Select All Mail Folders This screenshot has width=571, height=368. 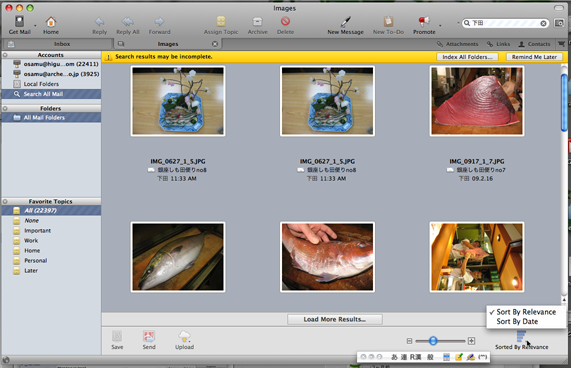(x=51, y=118)
